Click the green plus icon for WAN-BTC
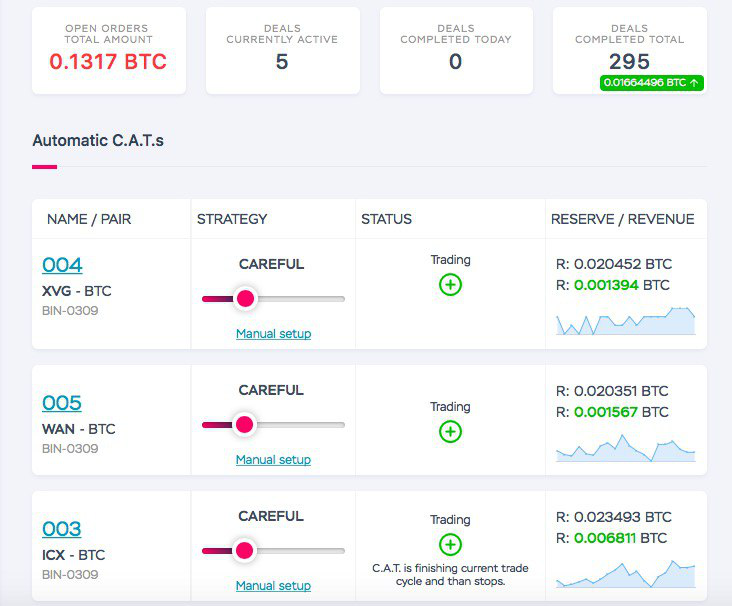Viewport: 732px width, 606px height. point(450,431)
